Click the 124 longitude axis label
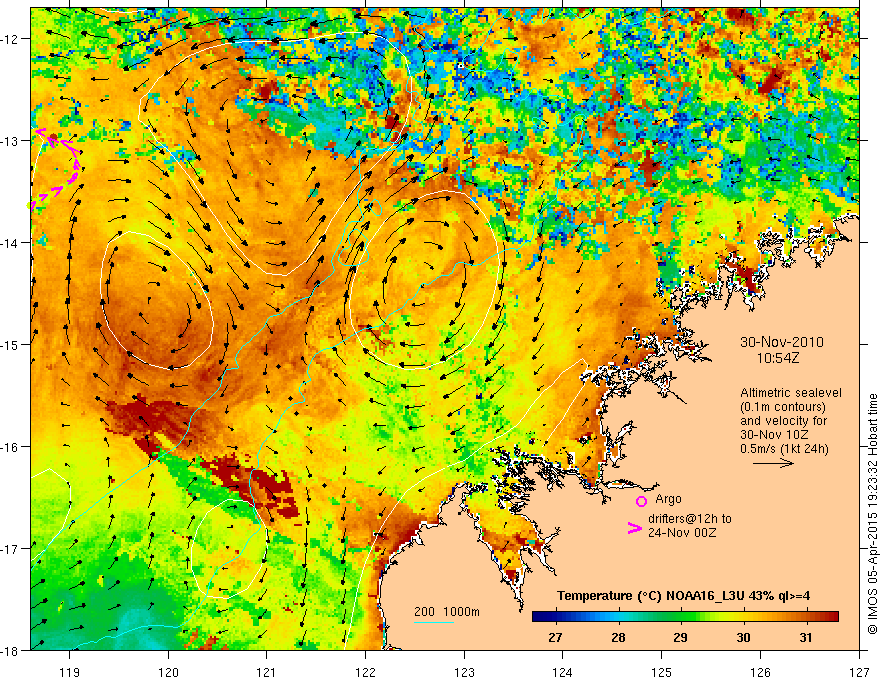Screen dimensions: 880x680 point(563,672)
